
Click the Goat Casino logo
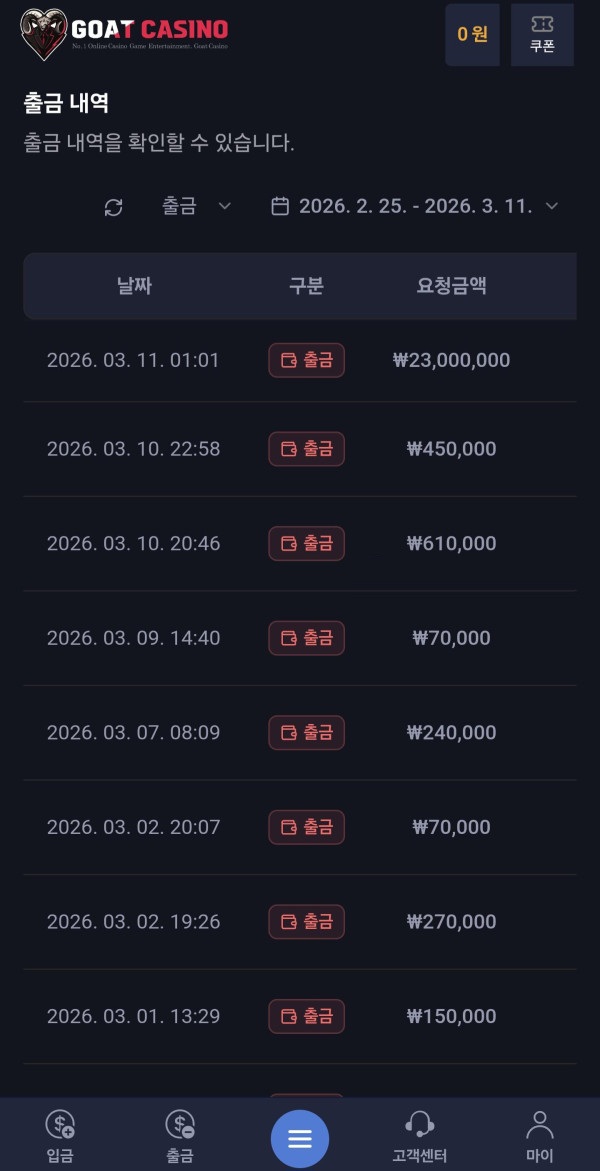coord(124,34)
